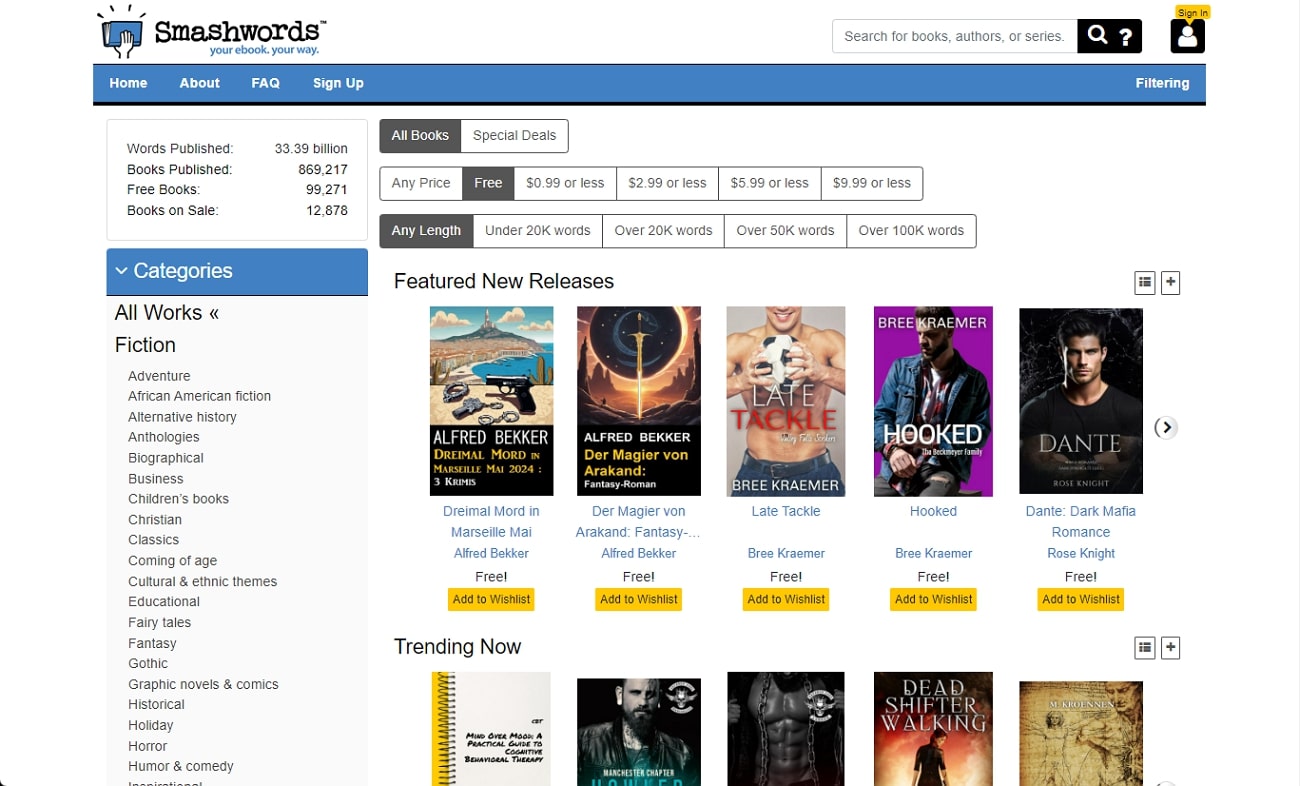Select Fiction category heading

point(145,345)
